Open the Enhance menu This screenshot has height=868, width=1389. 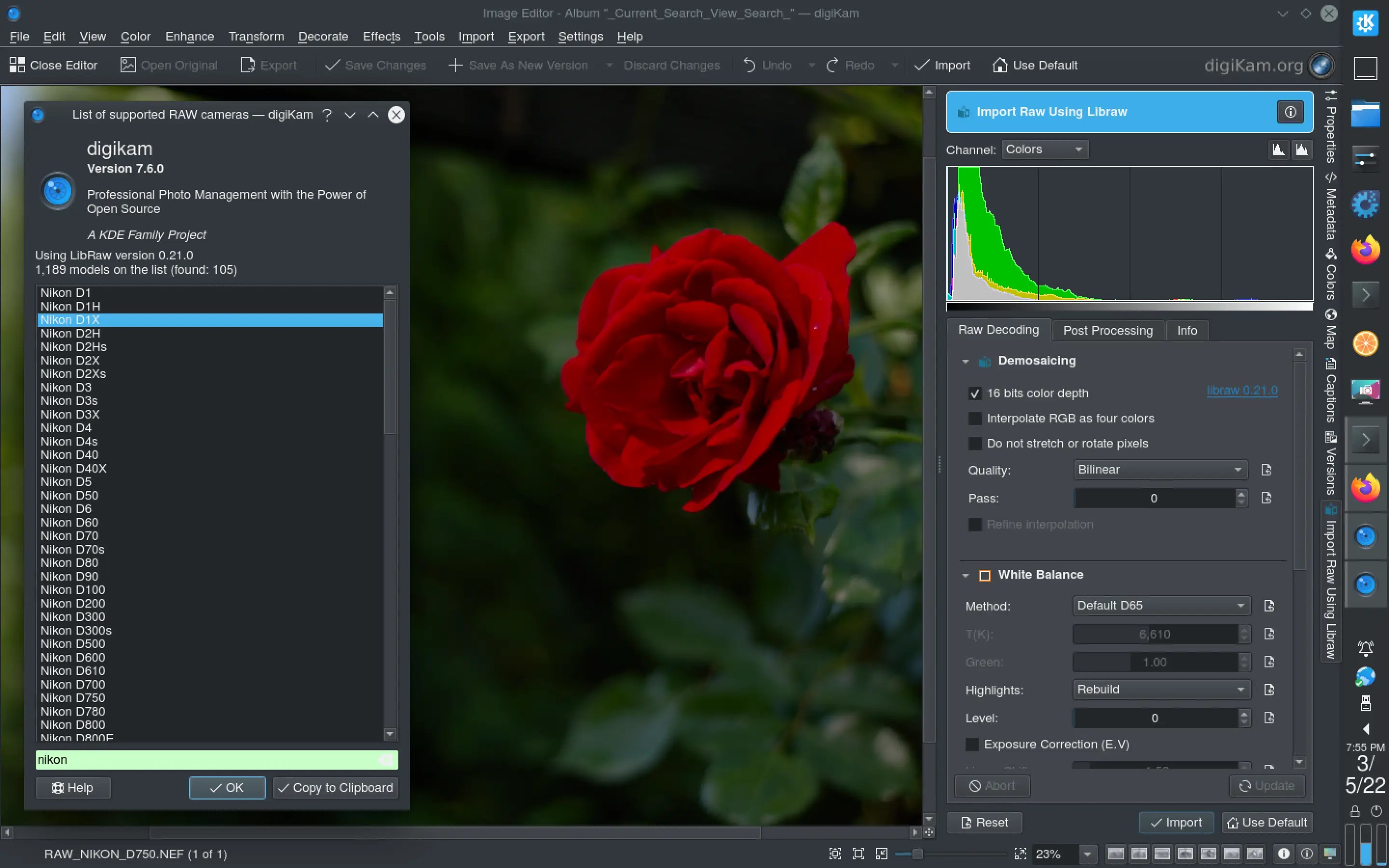click(190, 36)
